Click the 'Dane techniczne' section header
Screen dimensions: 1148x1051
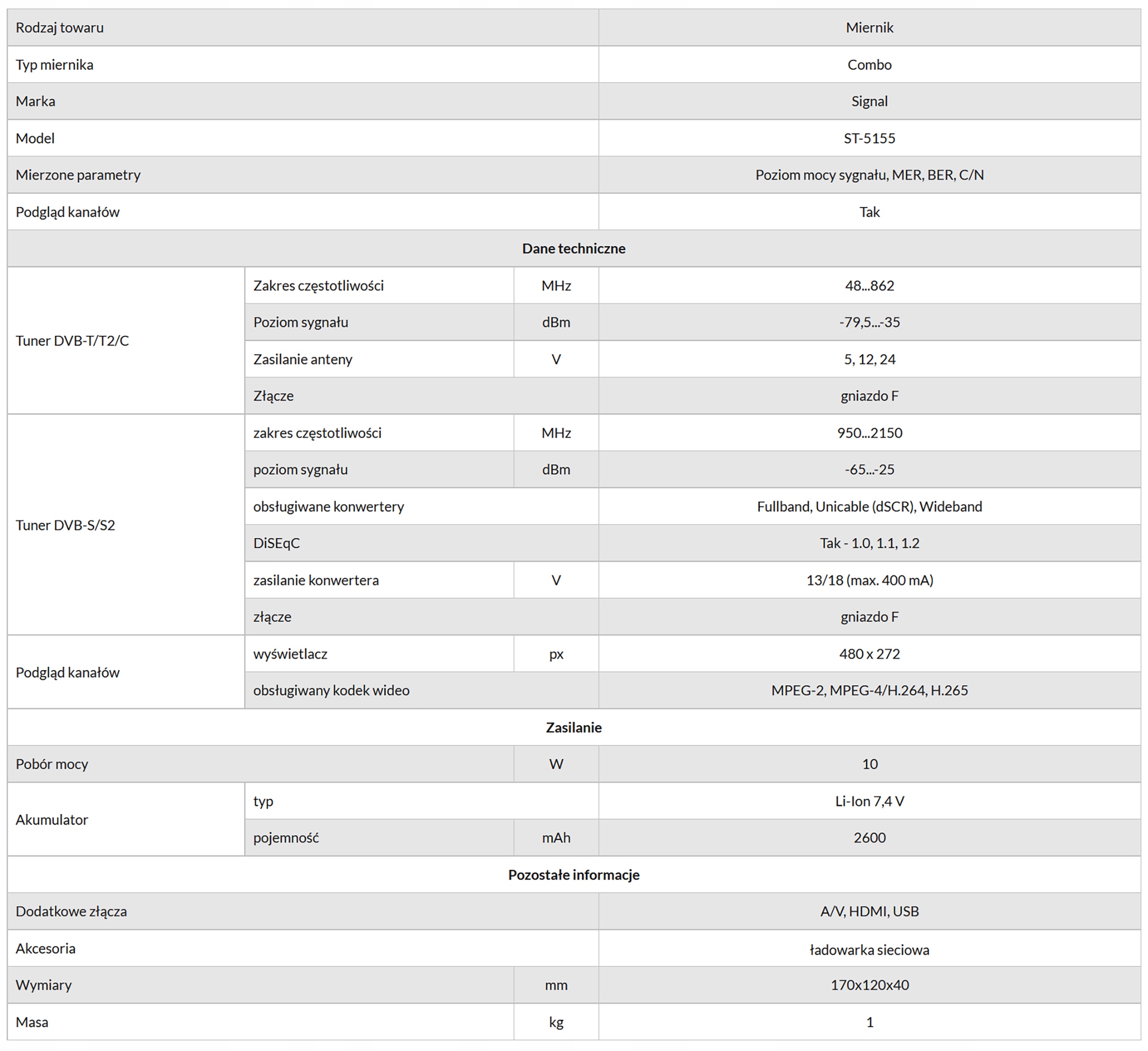pyautogui.click(x=574, y=248)
